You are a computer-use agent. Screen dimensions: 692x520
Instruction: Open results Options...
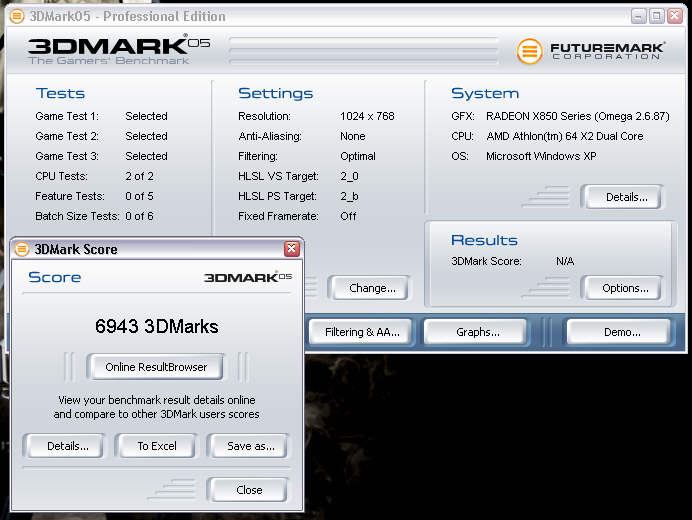pyautogui.click(x=625, y=288)
